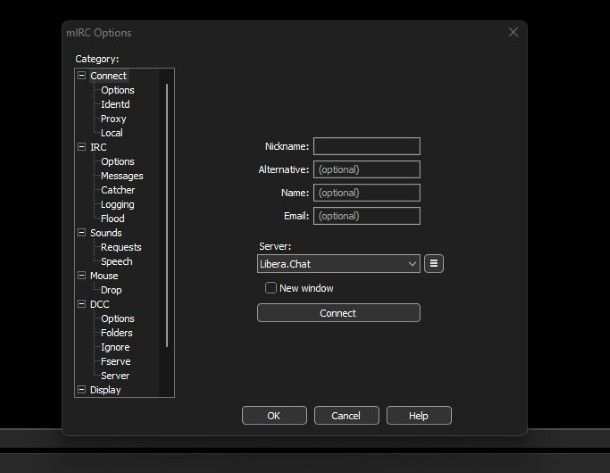The width and height of the screenshot is (610, 473).
Task: Select Options under IRC
Action: (x=117, y=161)
